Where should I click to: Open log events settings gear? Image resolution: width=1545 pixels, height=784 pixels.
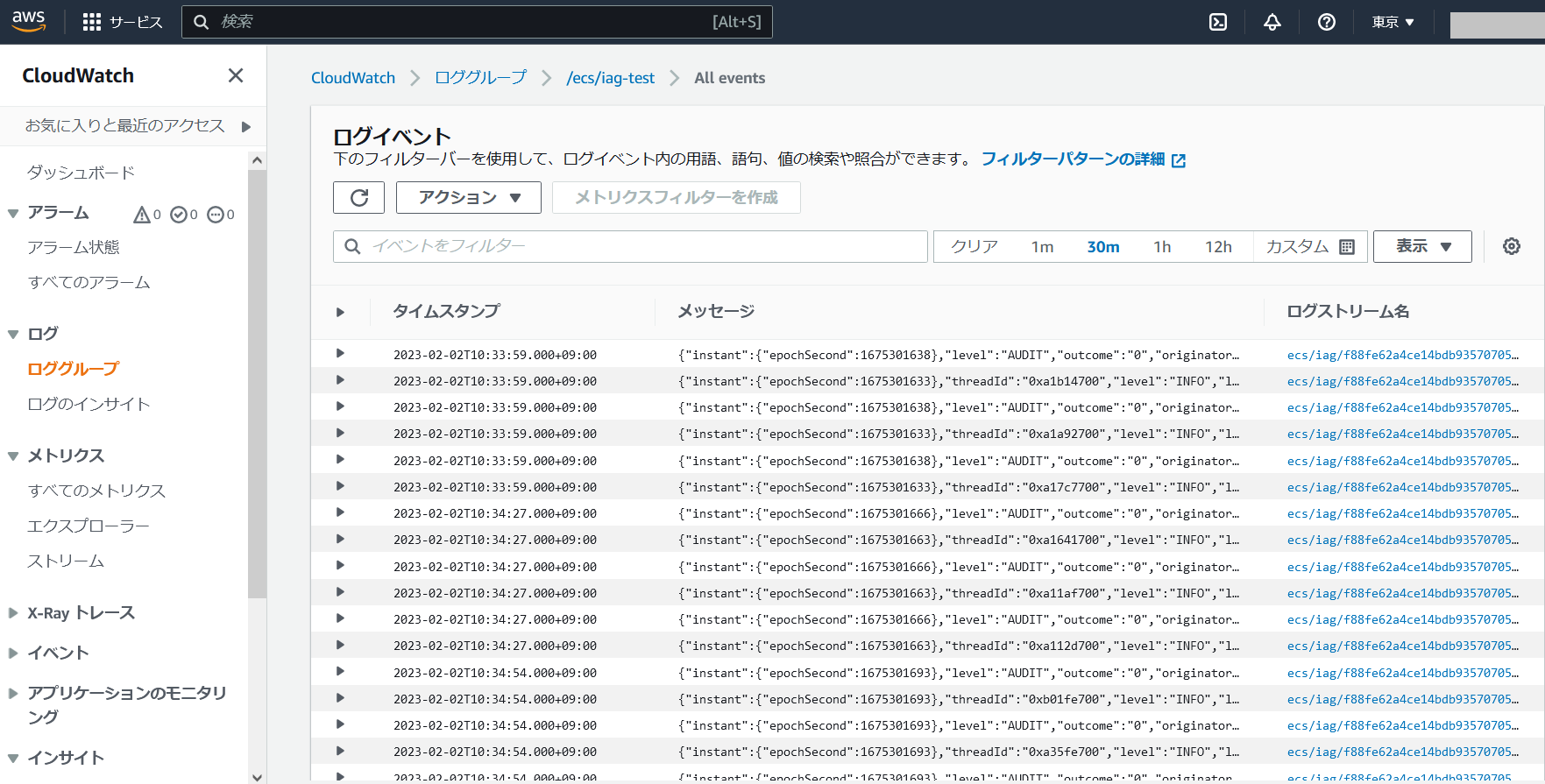point(1512,246)
